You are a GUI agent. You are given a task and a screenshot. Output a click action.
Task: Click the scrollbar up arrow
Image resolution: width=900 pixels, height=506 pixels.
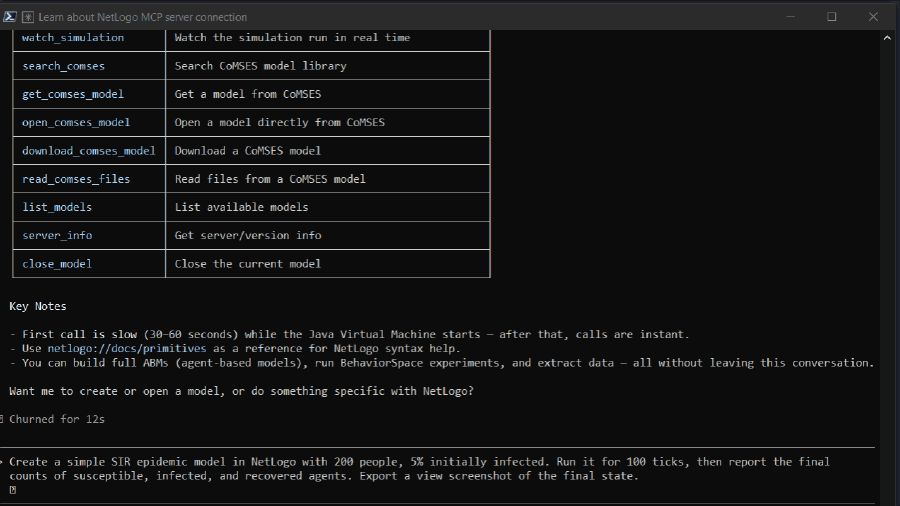pyautogui.click(x=887, y=38)
